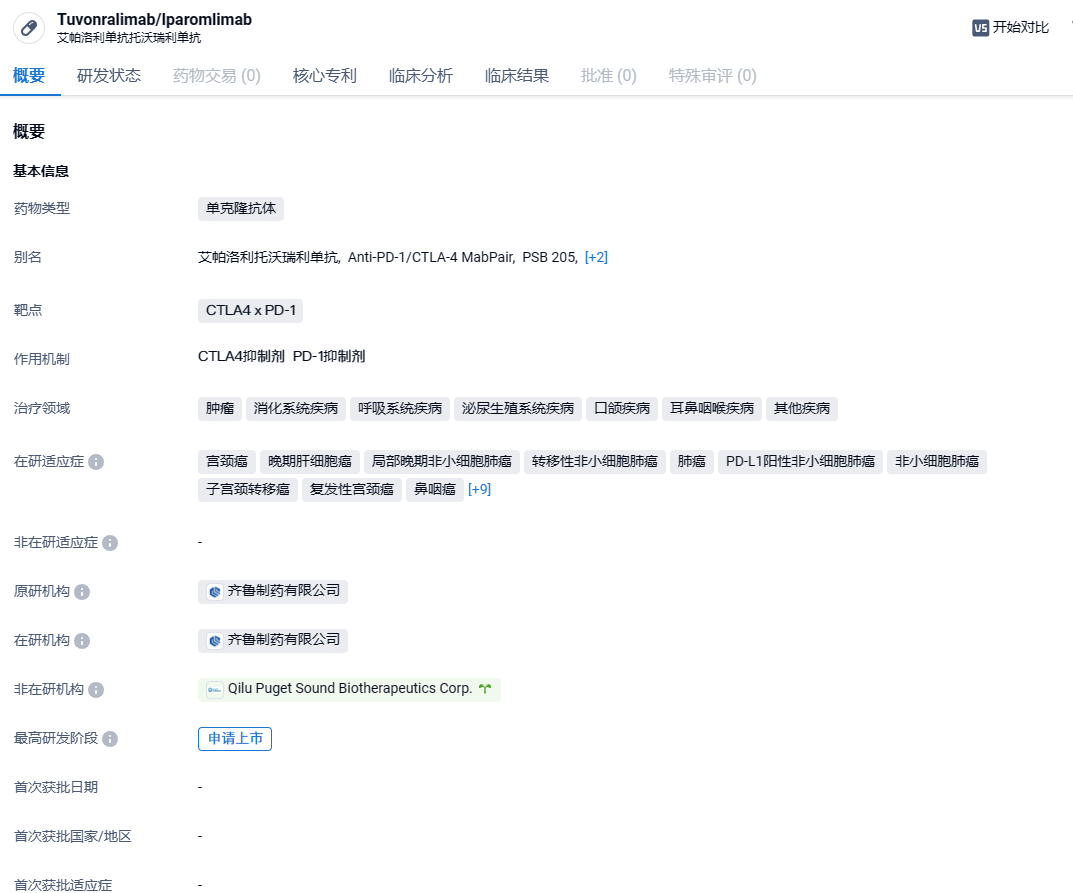Open info icon next to 非在研适应症
Viewport: 1073px width, 893px height.
pos(110,543)
